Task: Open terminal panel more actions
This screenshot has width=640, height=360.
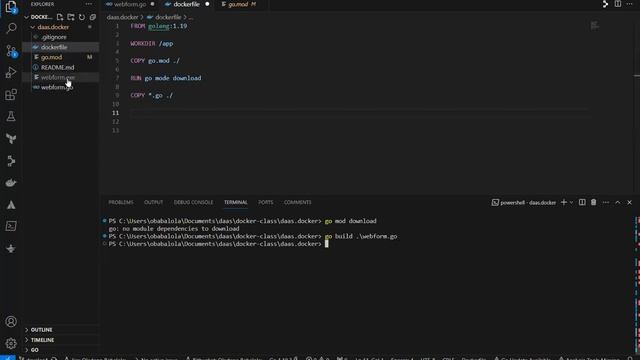Action: pos(606,202)
